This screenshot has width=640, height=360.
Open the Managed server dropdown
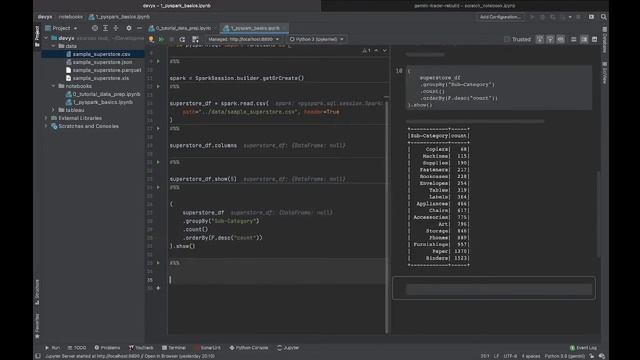coord(243,39)
